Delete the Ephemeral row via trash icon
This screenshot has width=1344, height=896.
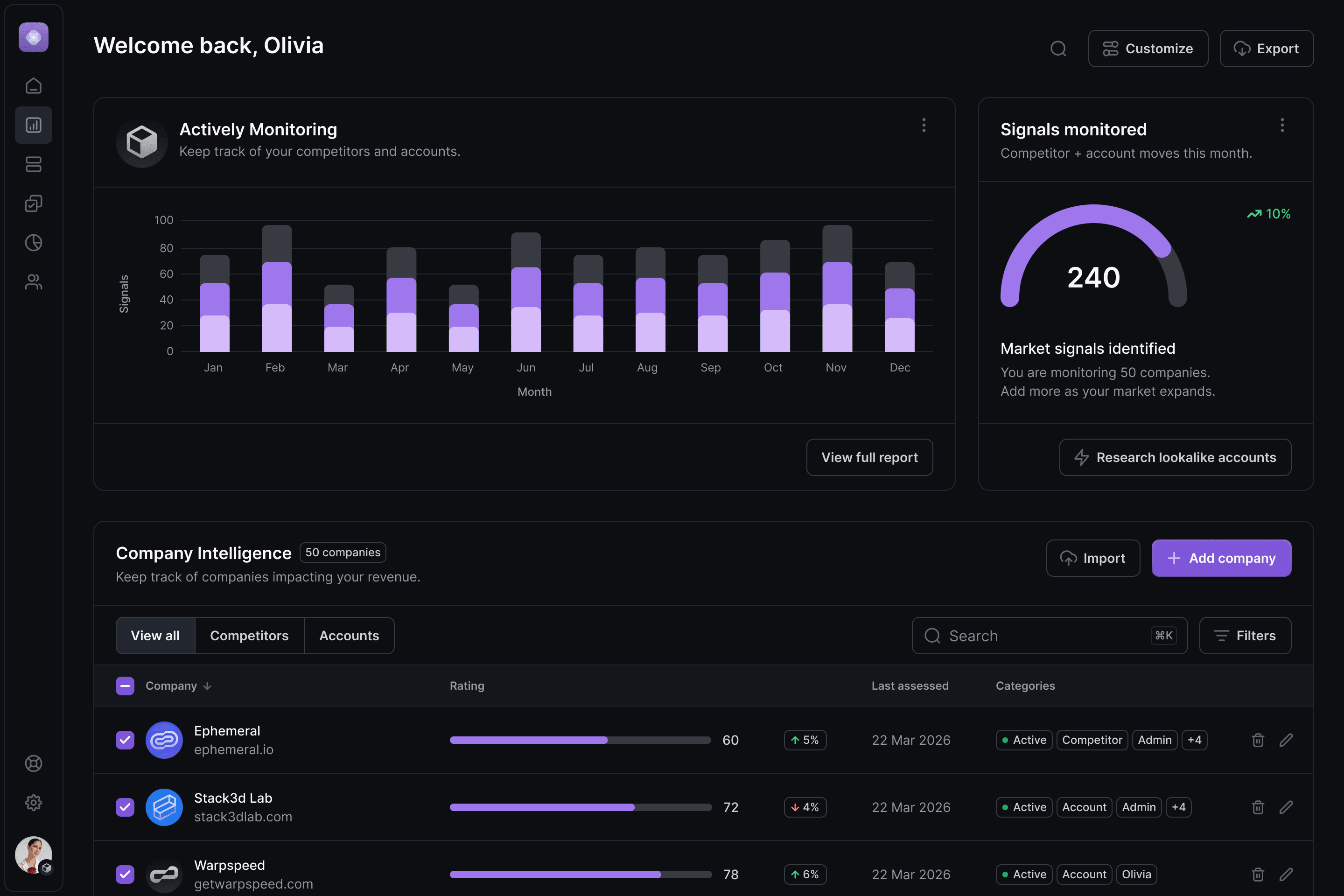tap(1258, 740)
